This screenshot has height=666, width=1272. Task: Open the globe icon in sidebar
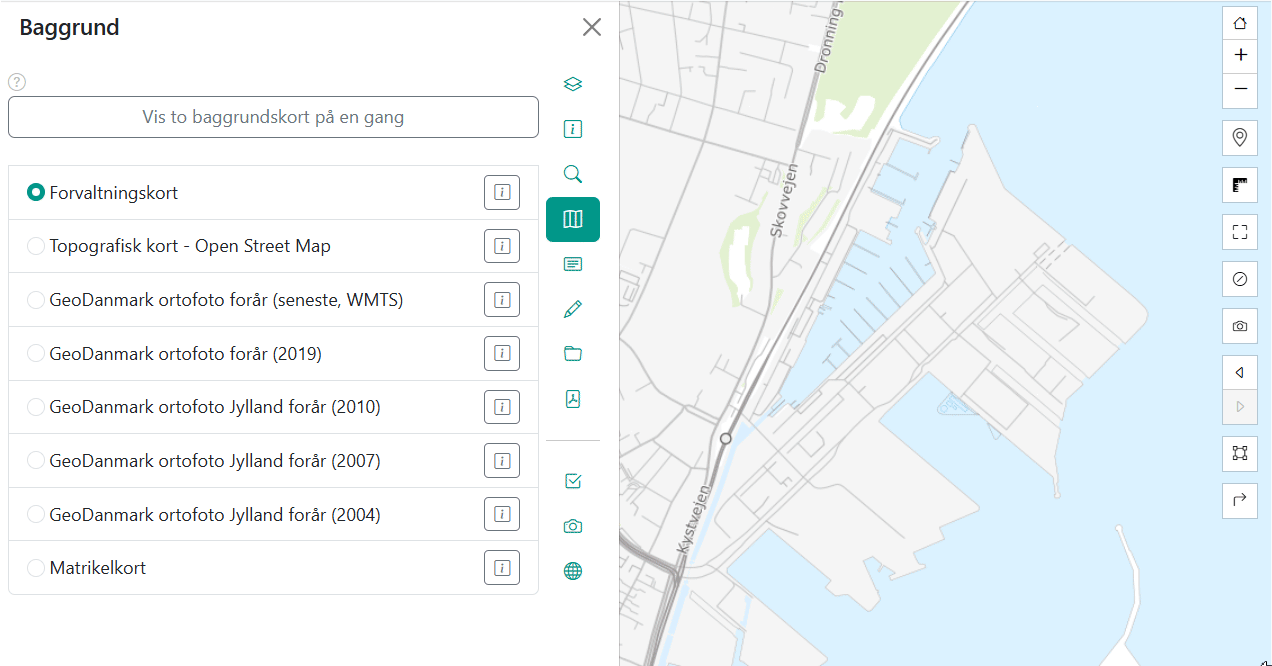click(x=573, y=571)
